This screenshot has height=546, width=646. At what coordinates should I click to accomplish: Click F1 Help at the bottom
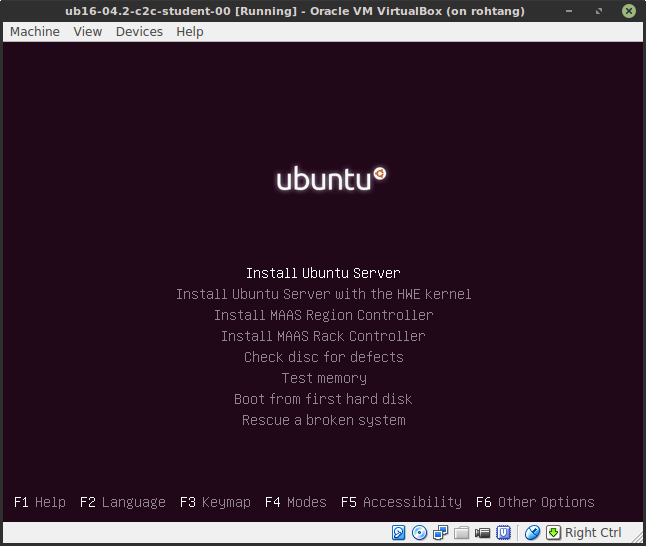click(40, 502)
